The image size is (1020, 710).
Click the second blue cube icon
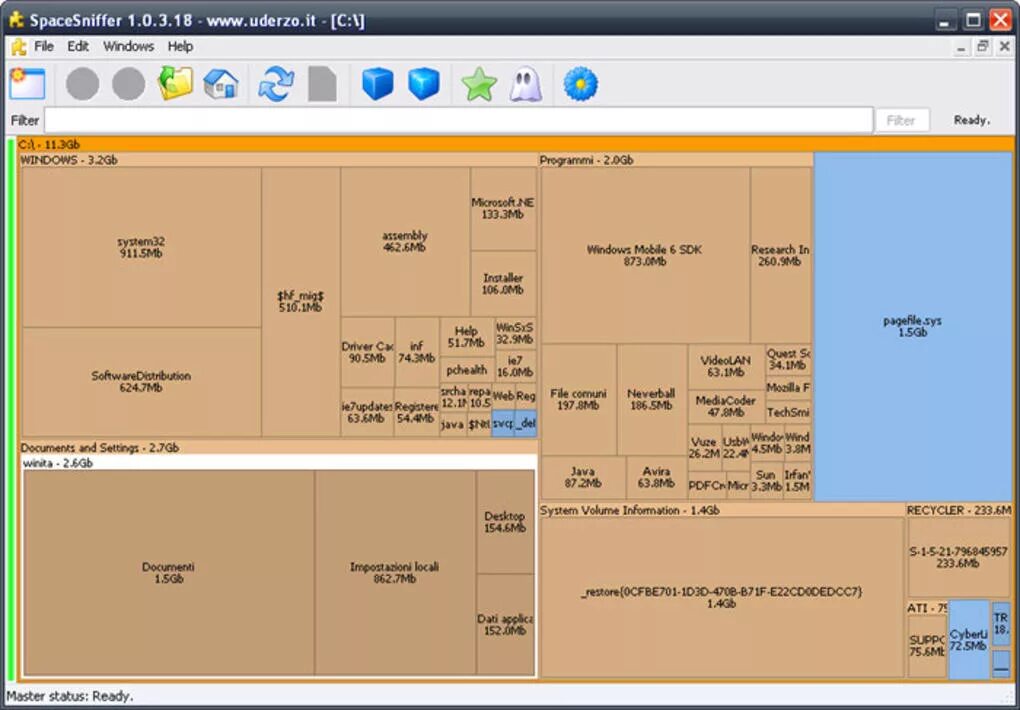tap(423, 84)
